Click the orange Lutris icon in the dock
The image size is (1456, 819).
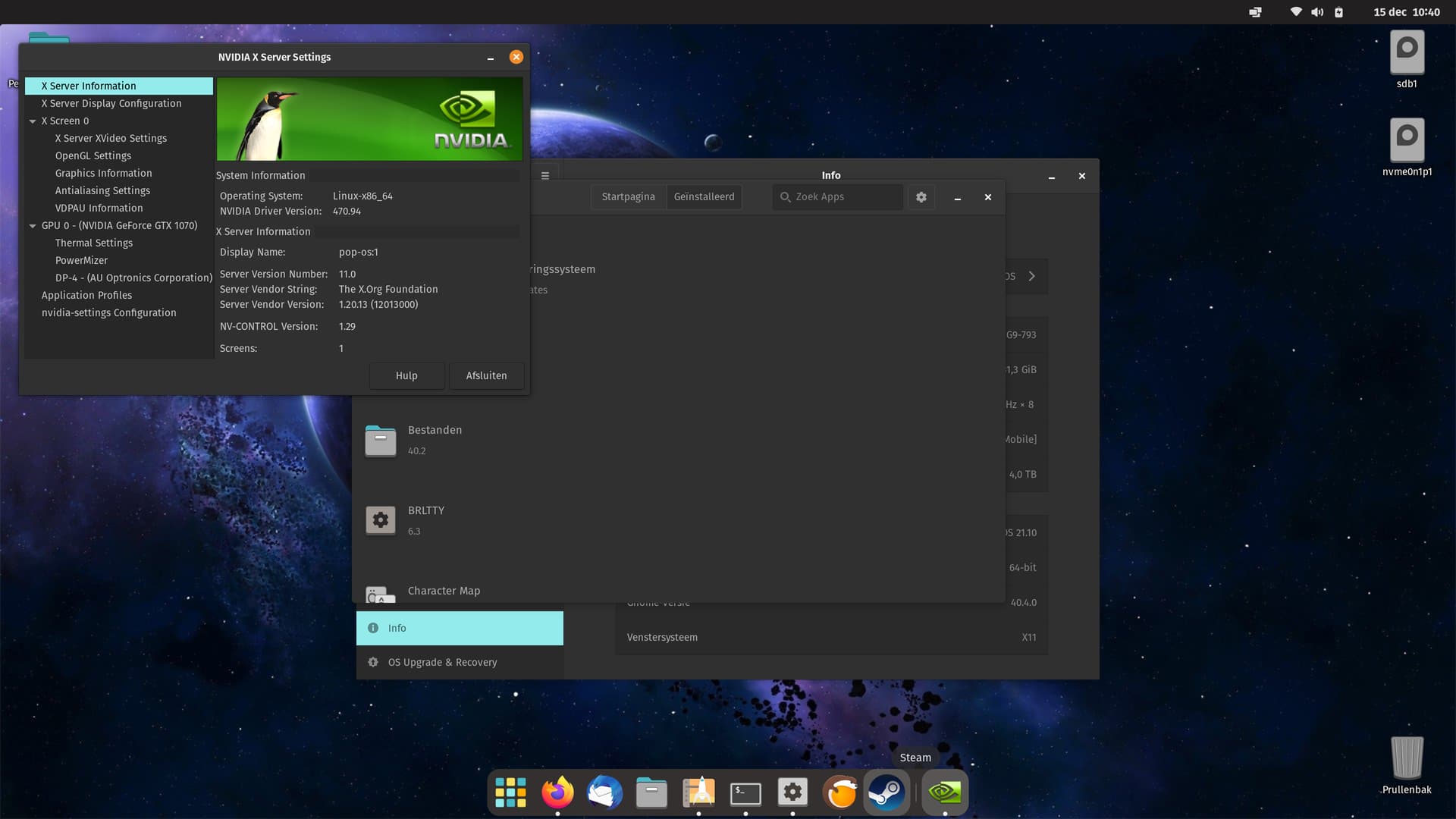(840, 792)
